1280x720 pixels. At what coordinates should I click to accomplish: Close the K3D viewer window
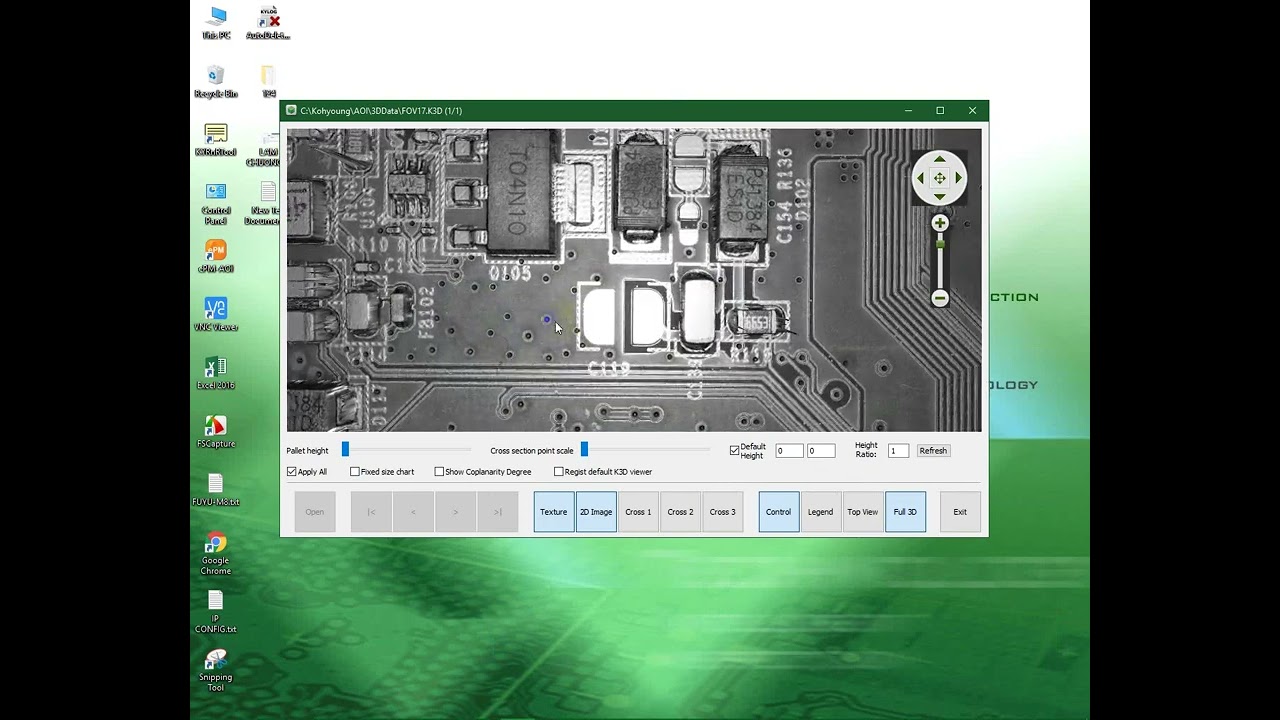click(972, 111)
